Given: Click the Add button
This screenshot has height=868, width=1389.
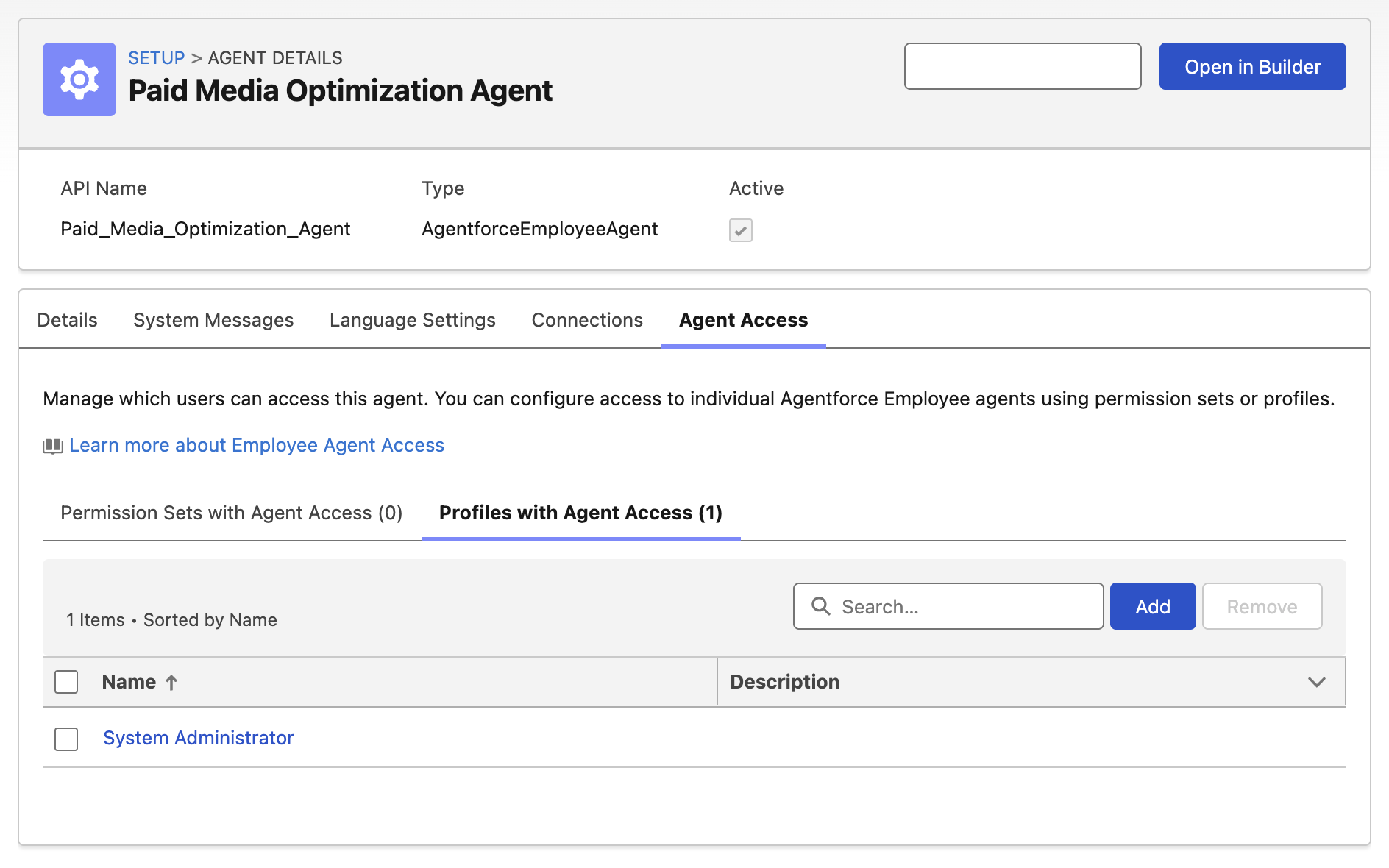Looking at the screenshot, I should pyautogui.click(x=1152, y=606).
